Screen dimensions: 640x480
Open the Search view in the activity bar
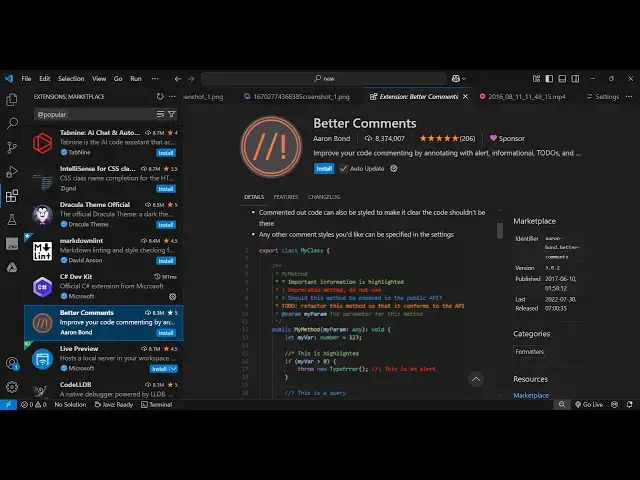tap(12, 123)
